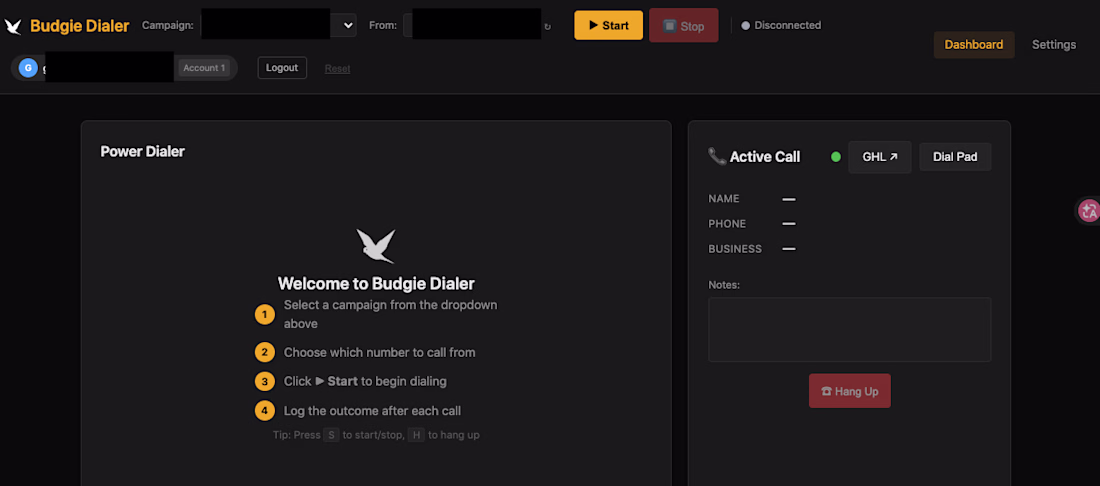Start dialing with the Start button
This screenshot has height=486, width=1100.
coord(608,25)
